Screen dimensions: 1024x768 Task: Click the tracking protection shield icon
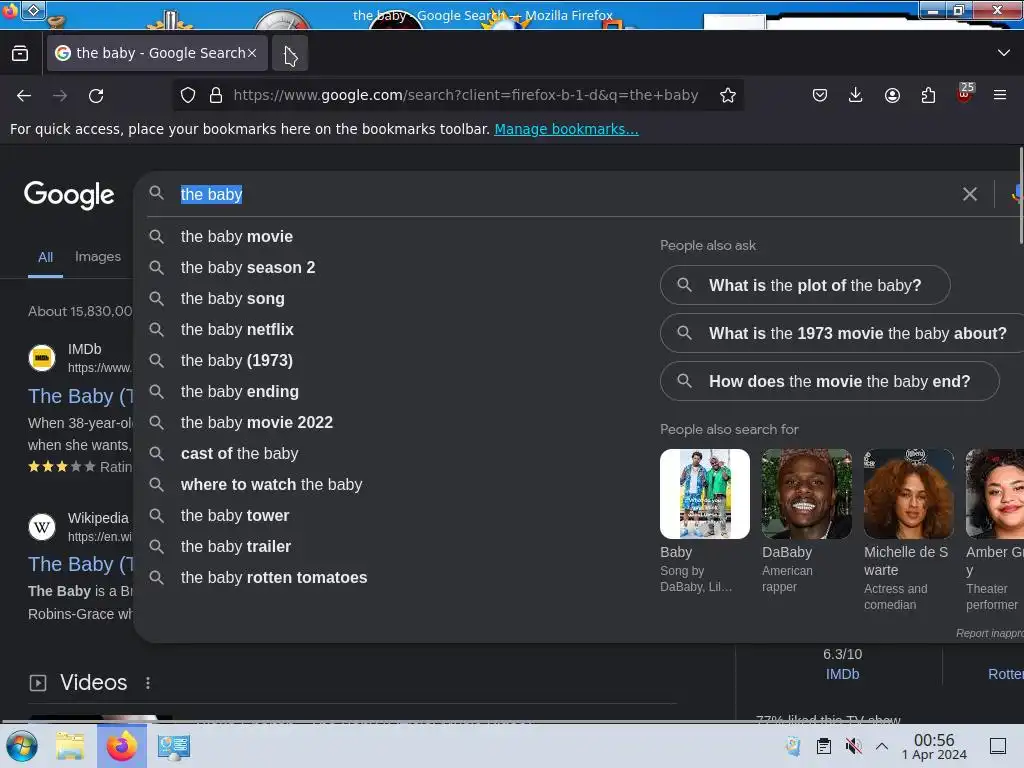(188, 95)
